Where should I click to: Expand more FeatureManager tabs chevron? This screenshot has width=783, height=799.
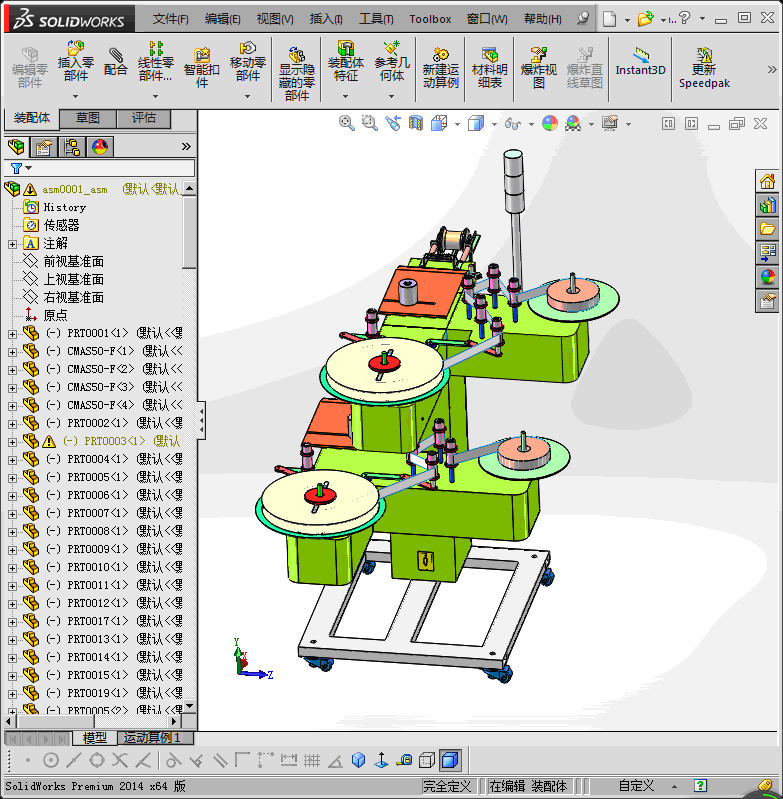click(x=186, y=147)
